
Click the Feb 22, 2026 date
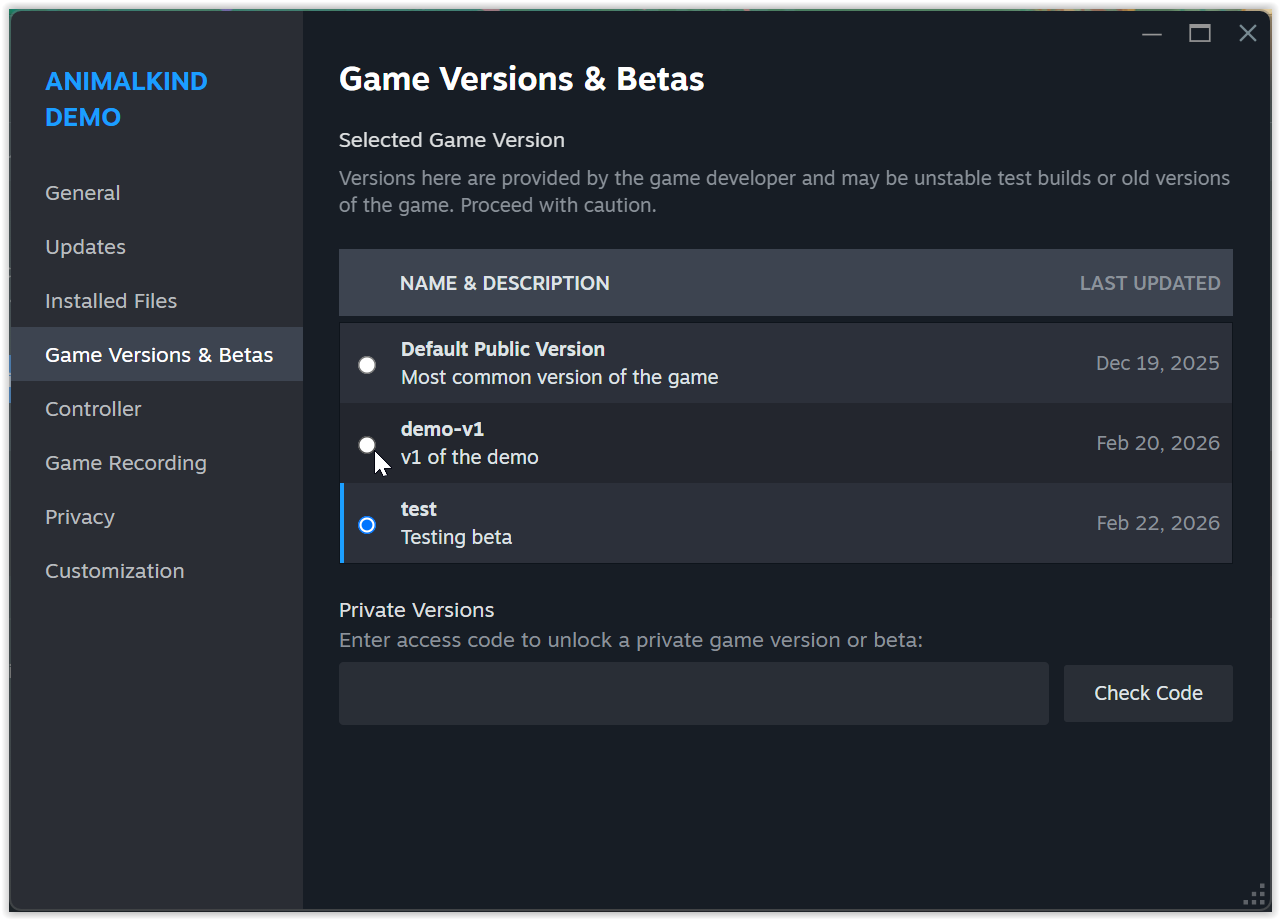point(1158,523)
